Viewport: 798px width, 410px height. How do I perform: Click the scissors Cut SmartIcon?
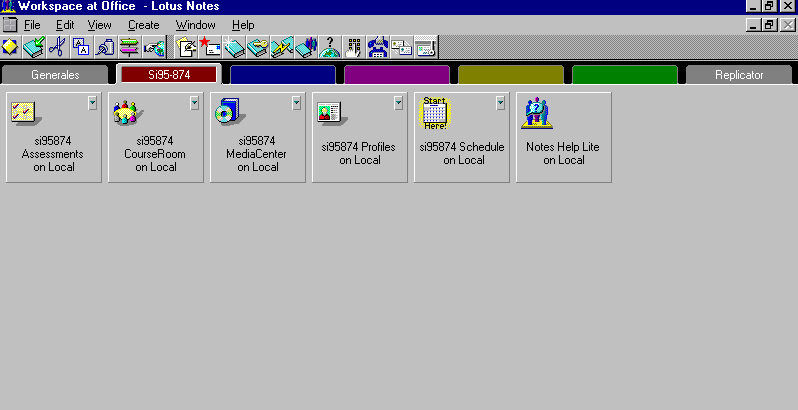pos(58,47)
